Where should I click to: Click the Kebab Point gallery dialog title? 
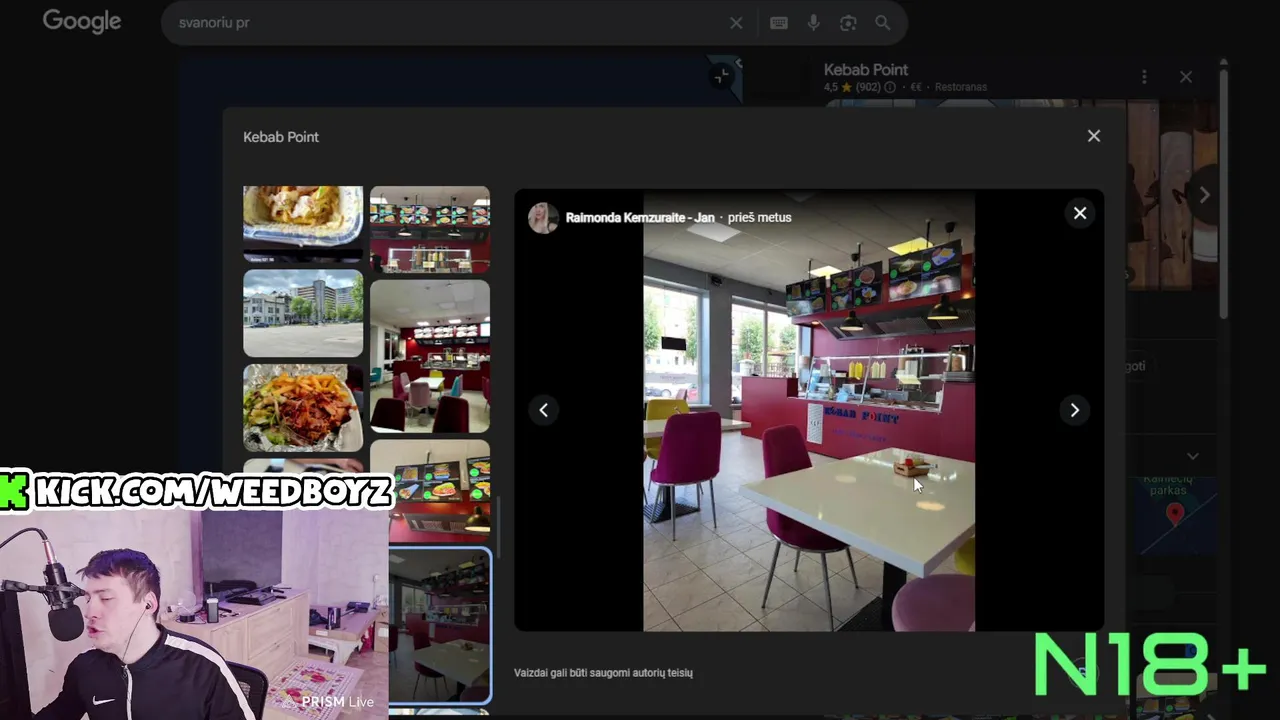click(x=281, y=137)
